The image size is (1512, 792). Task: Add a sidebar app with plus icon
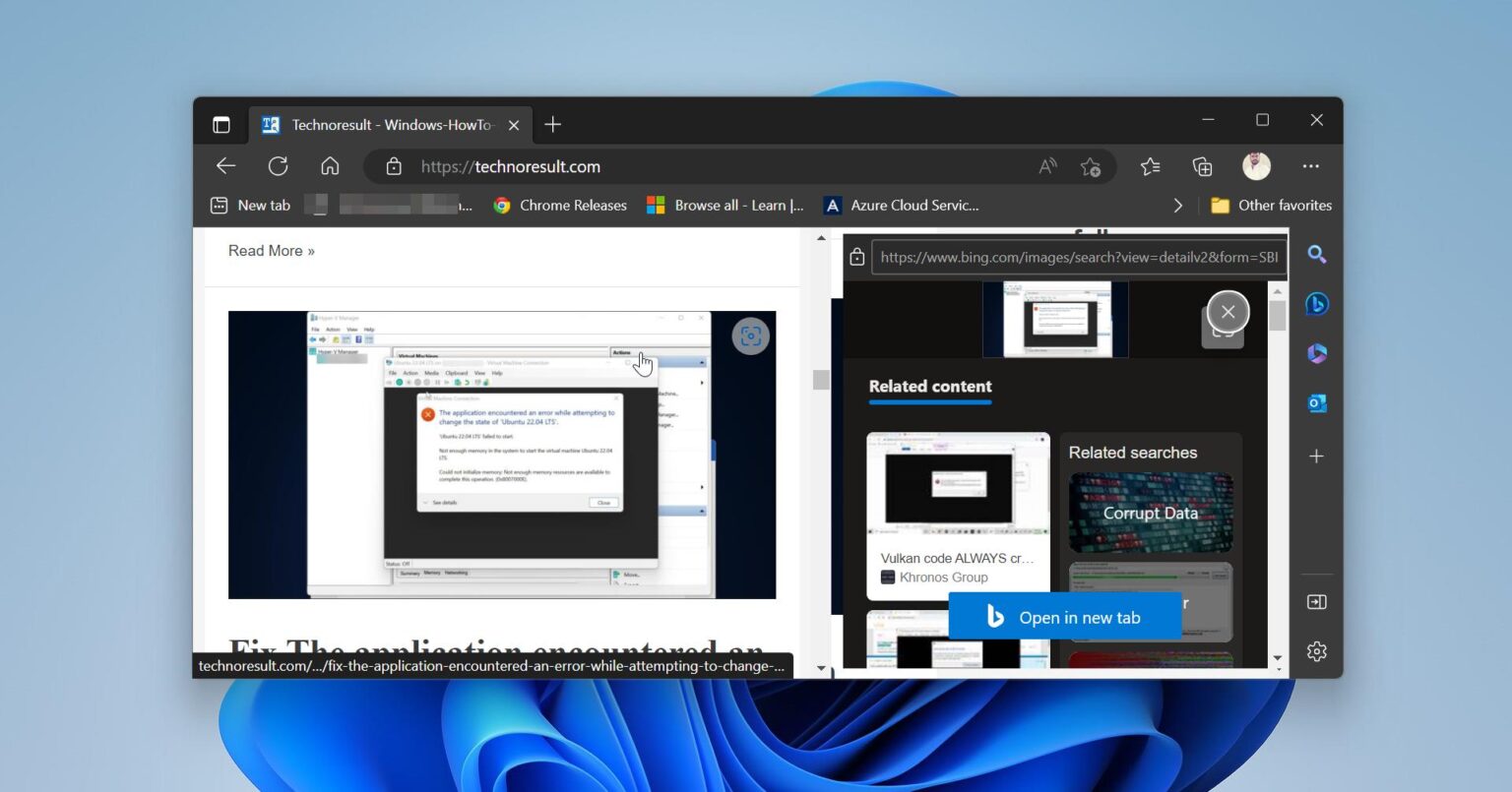1316,456
